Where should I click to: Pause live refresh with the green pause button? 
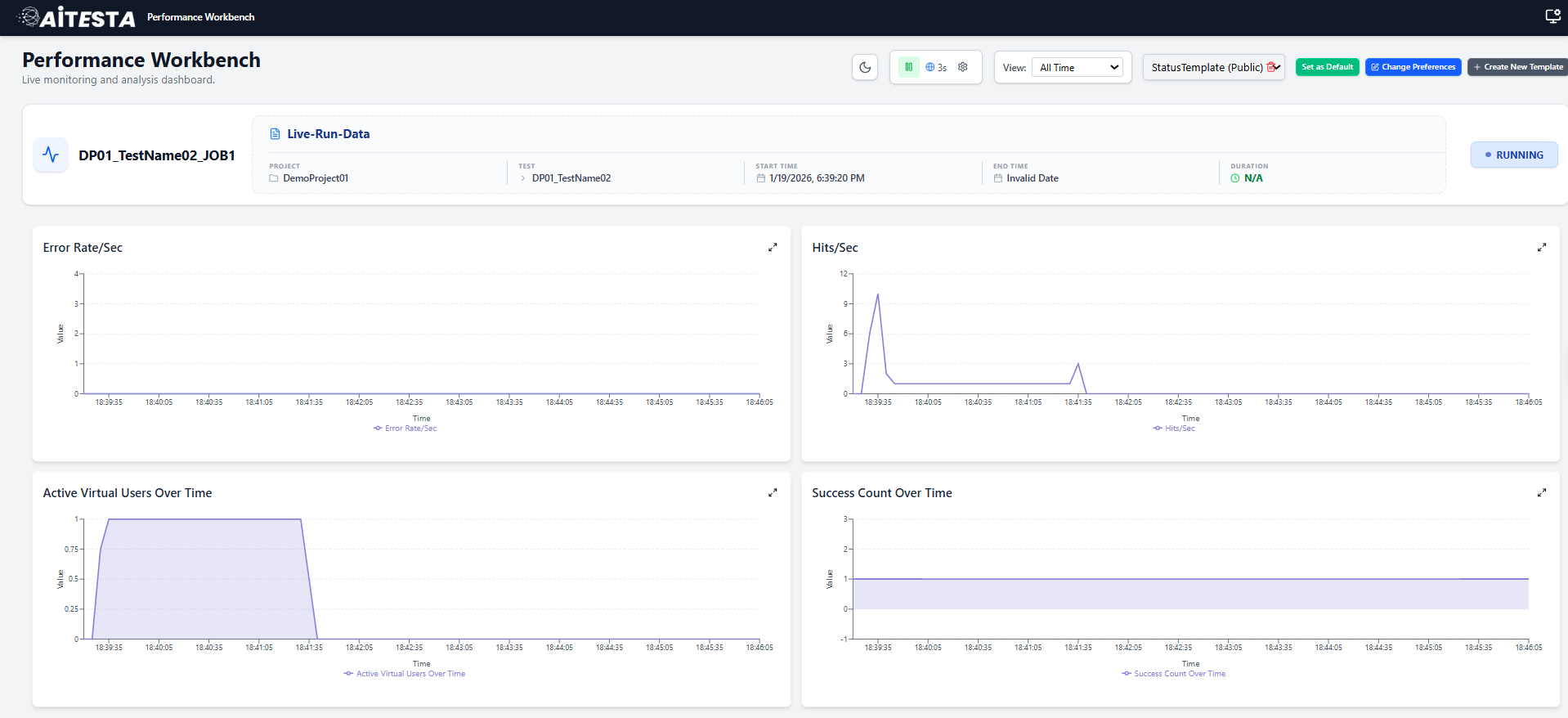908,67
